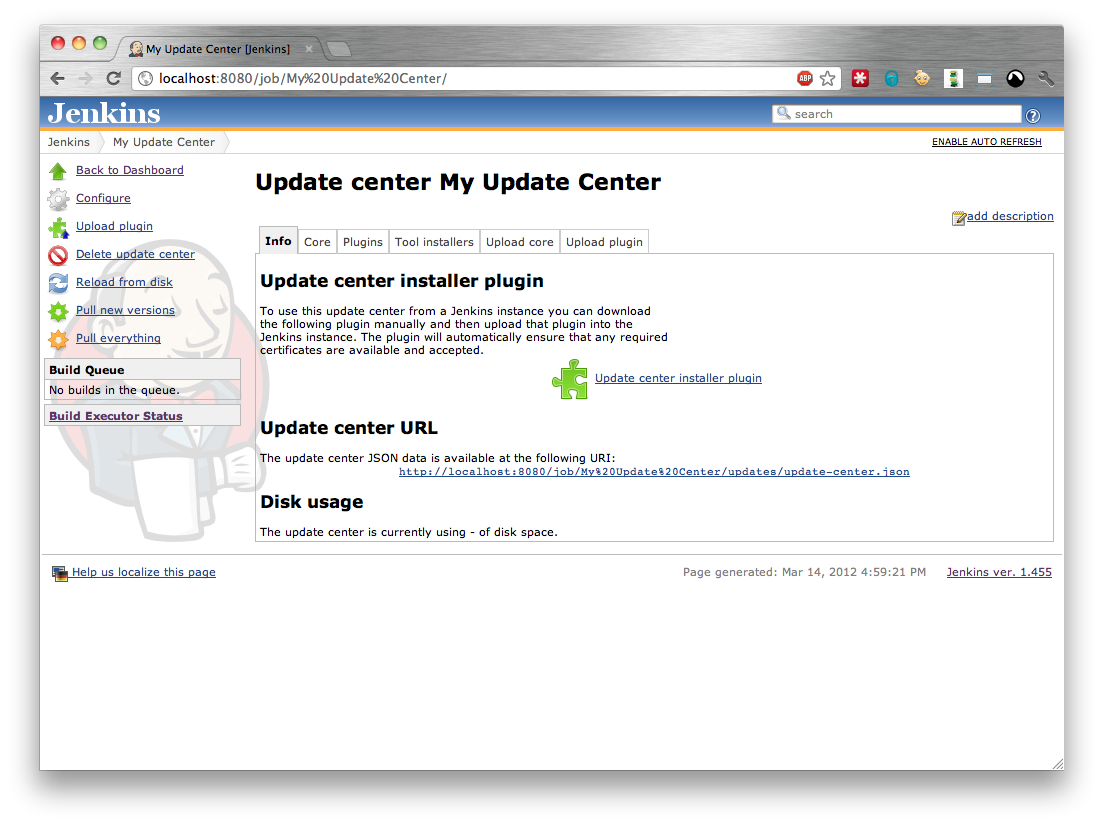Click the orange gear icon for Pull everything

pos(58,339)
